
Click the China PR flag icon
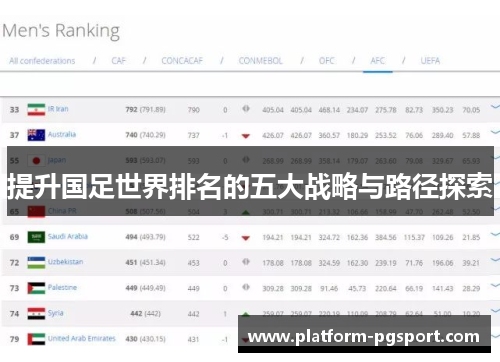pyautogui.click(x=36, y=212)
